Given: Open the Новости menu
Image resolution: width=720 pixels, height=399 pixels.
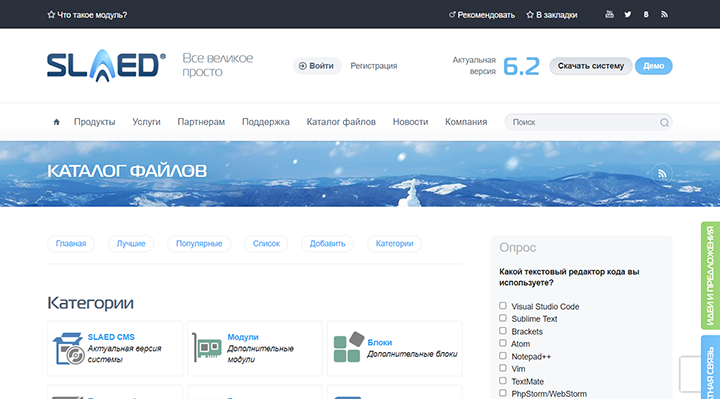Looking at the screenshot, I should [411, 122].
